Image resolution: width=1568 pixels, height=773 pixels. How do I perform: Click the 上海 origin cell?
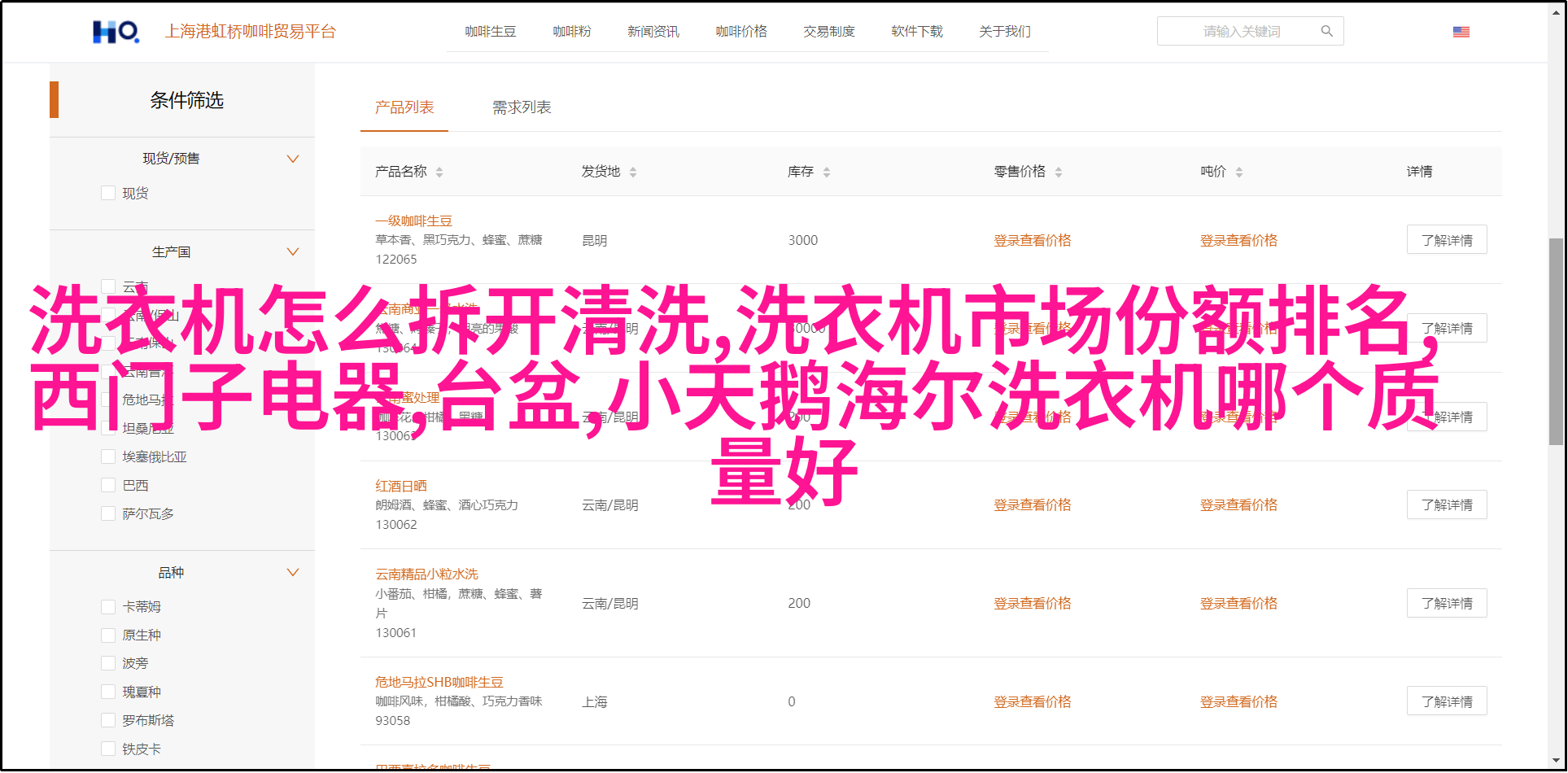pyautogui.click(x=595, y=702)
